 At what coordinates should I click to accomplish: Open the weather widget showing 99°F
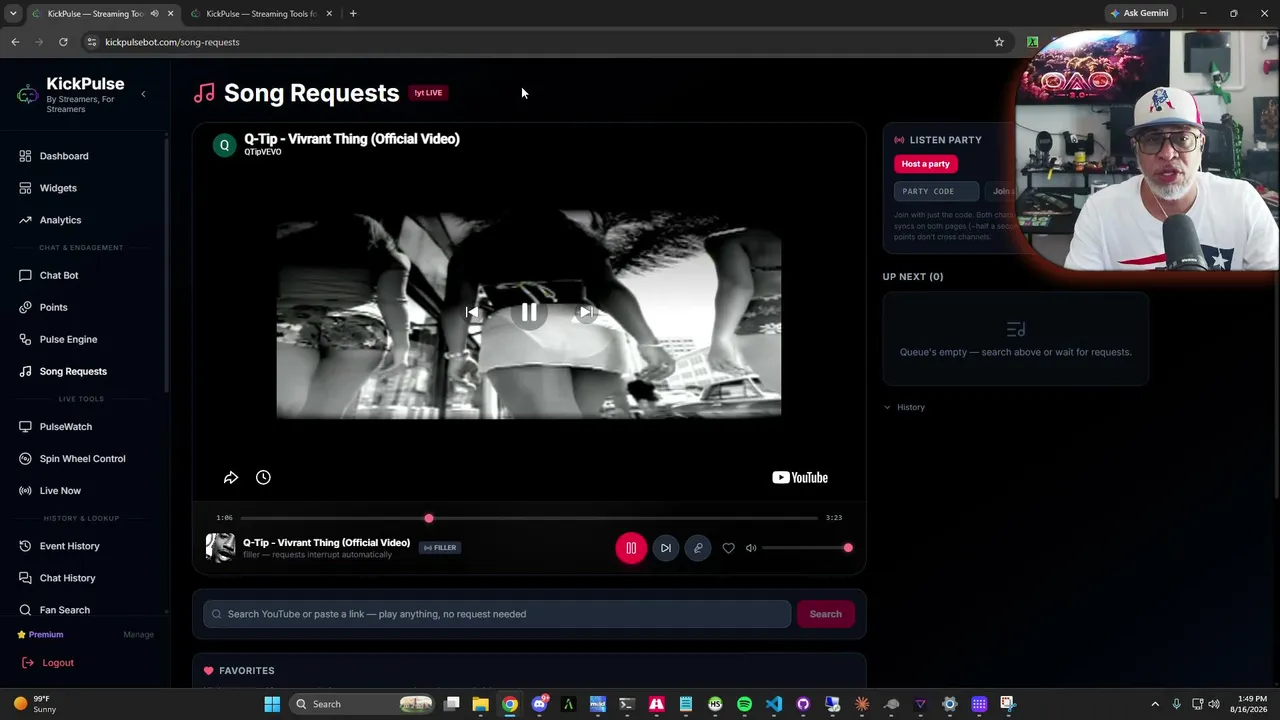click(35, 704)
